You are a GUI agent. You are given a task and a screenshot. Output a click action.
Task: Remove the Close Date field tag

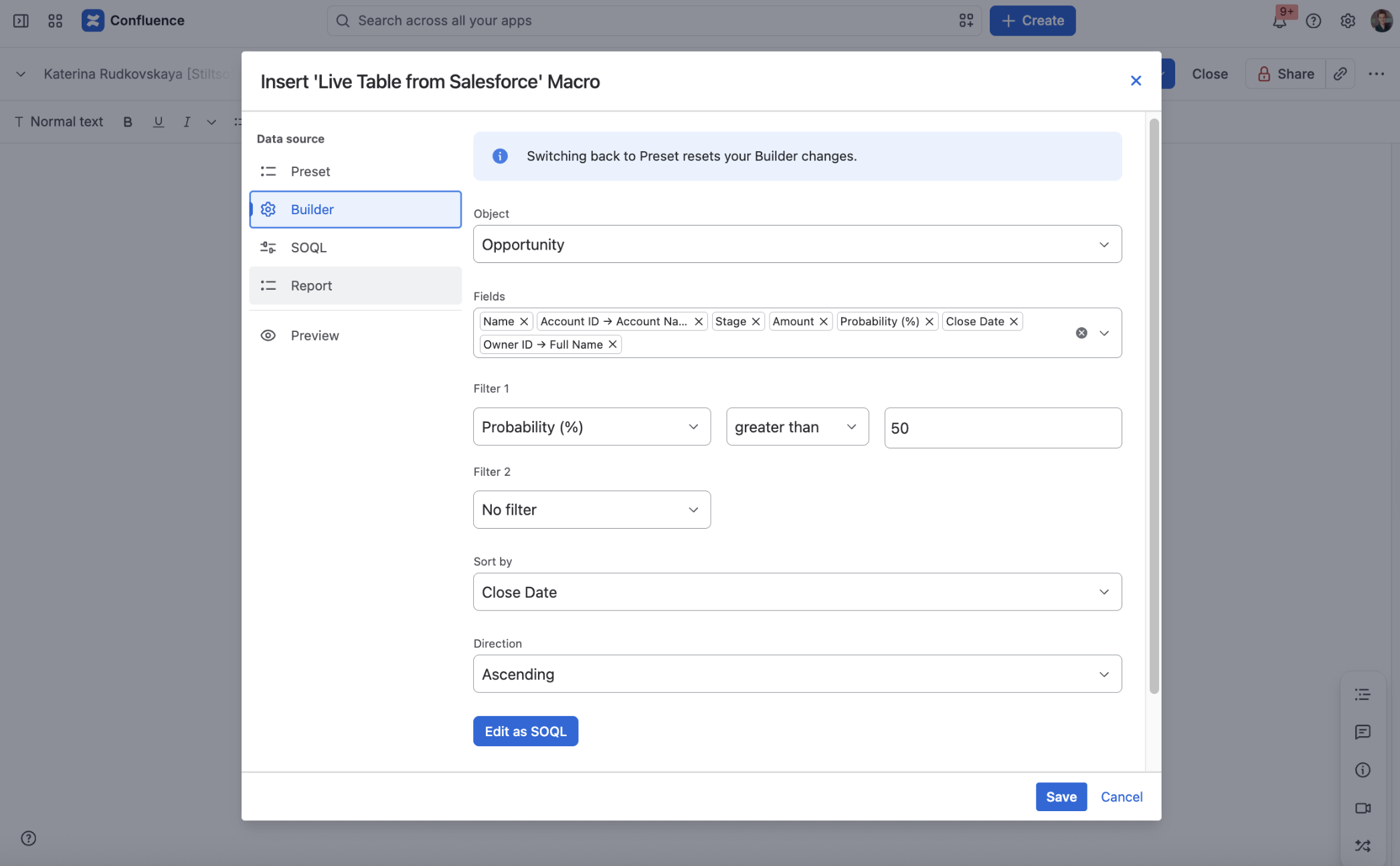[x=1013, y=322]
